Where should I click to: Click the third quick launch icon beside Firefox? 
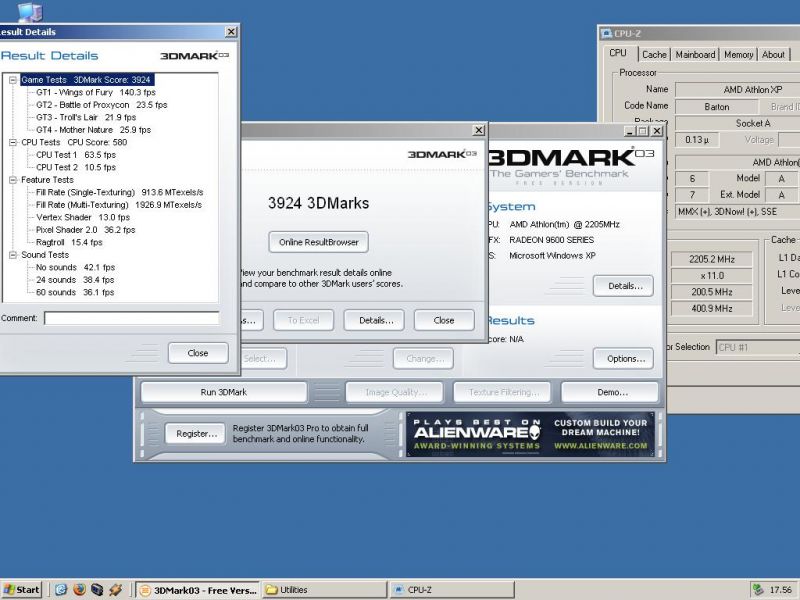(97, 590)
